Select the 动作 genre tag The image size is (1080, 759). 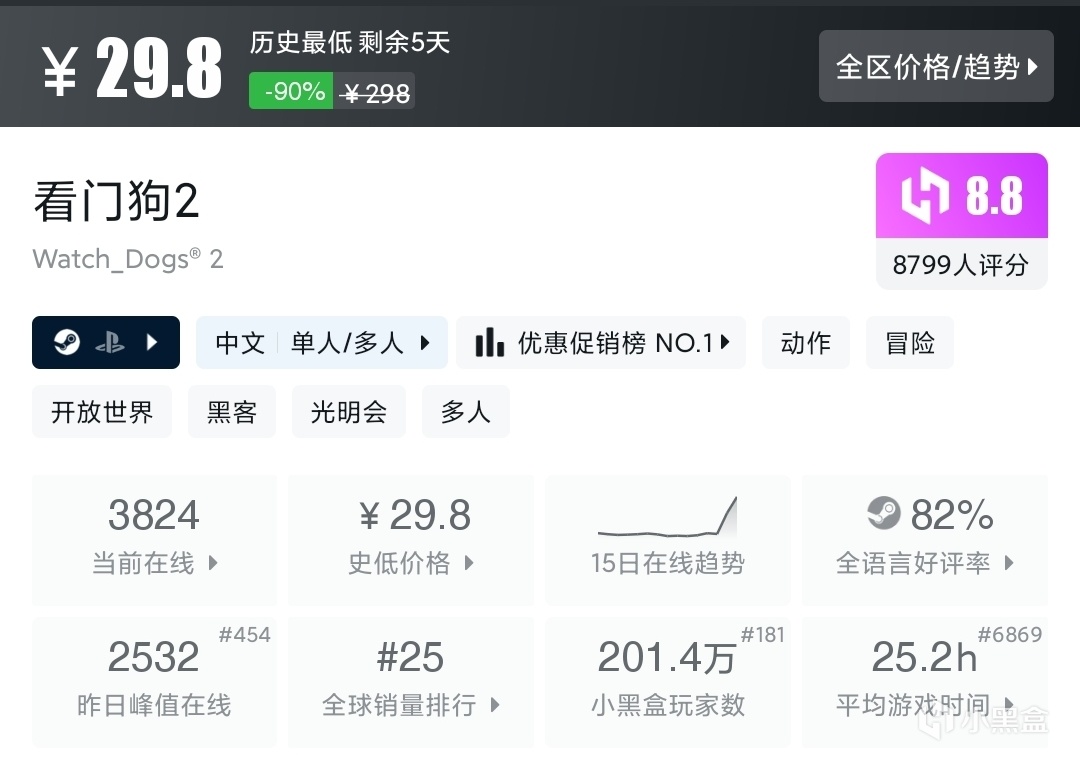tap(805, 343)
